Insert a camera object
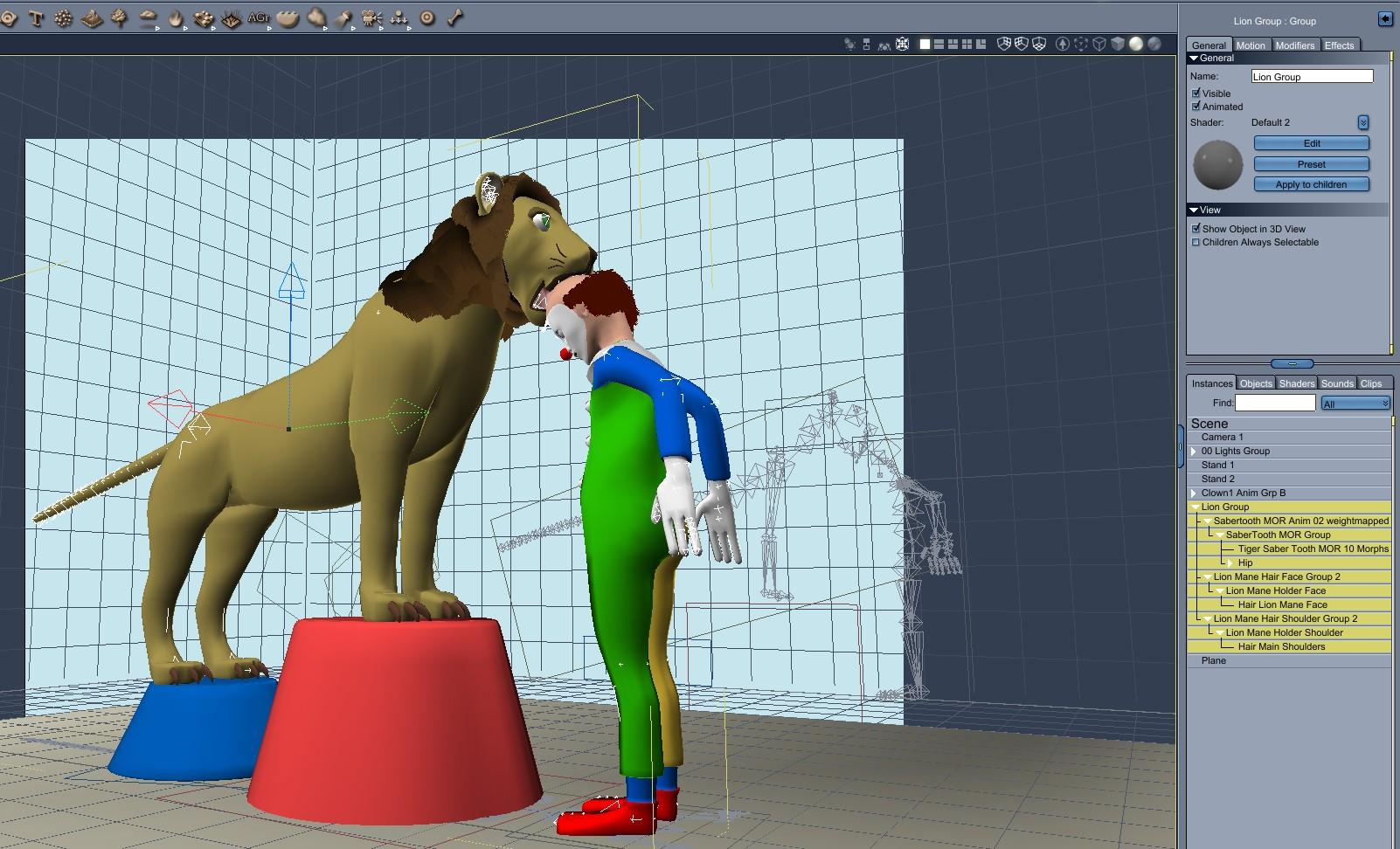This screenshot has width=1400, height=849. (371, 17)
